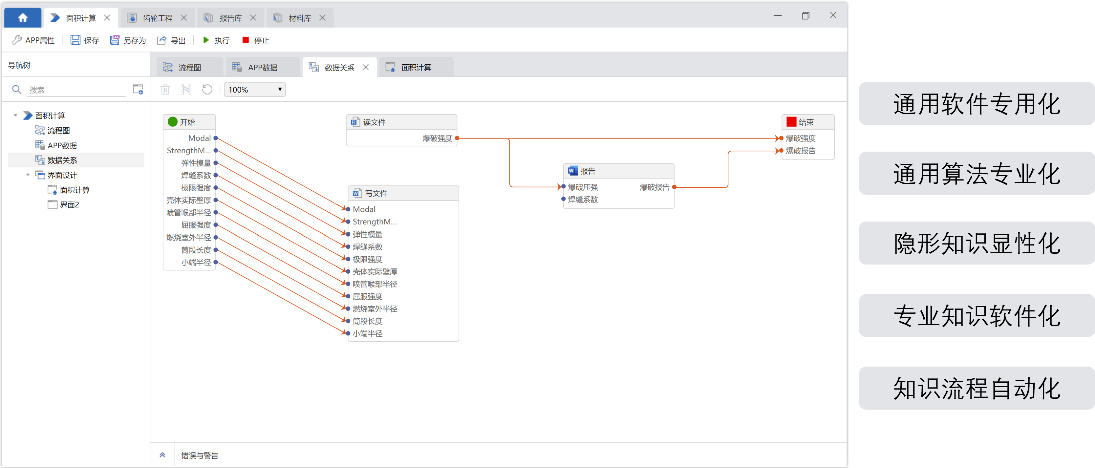Click the Home icon tab
This screenshot has height=468, width=1095.
coord(22,17)
